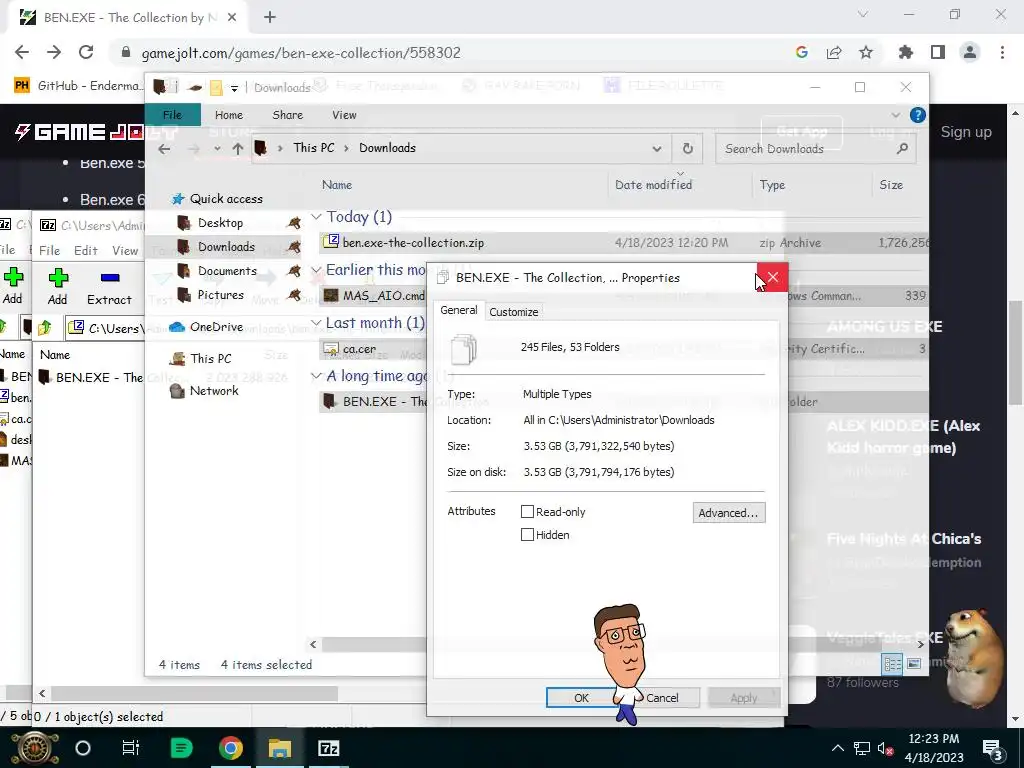This screenshot has height=768, width=1024.
Task: Click Cancel in the Properties dialog
Action: [x=662, y=697]
